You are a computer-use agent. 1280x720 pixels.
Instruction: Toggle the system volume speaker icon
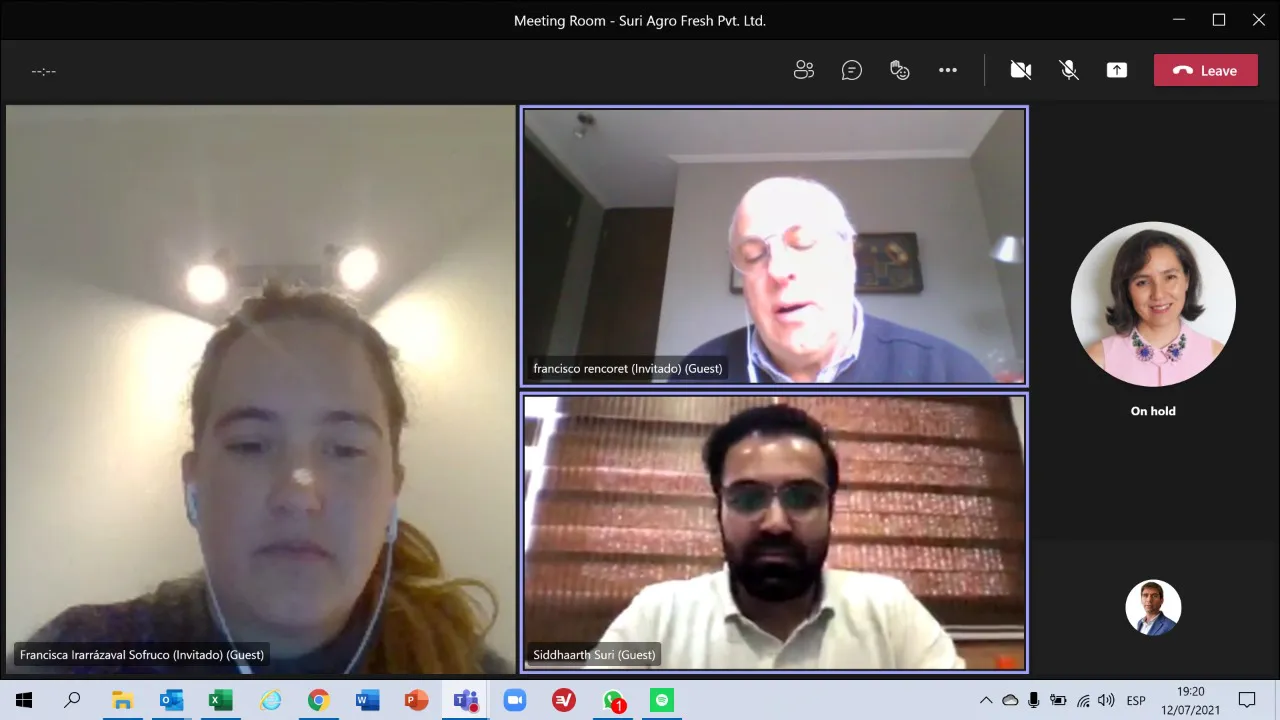(1106, 700)
